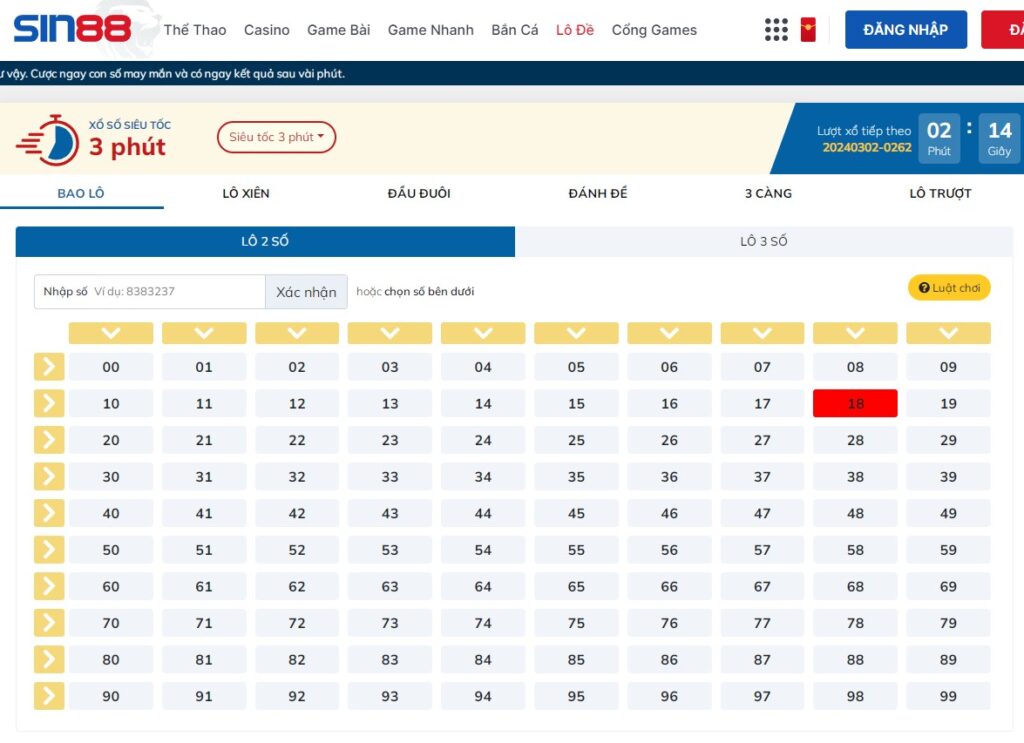Screen dimensions: 1024x743
Task: Click the yellow chevron above the last column
Action: (948, 332)
